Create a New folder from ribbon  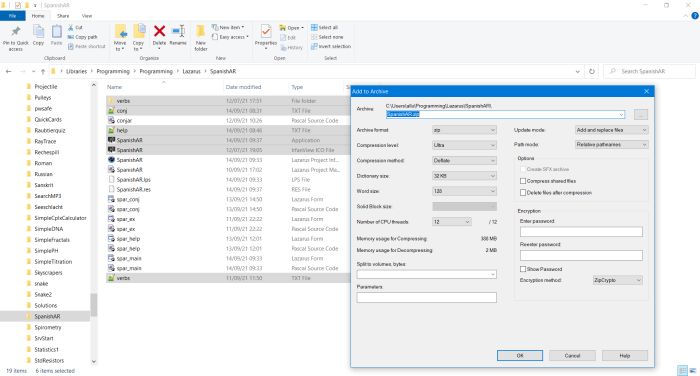pos(200,38)
